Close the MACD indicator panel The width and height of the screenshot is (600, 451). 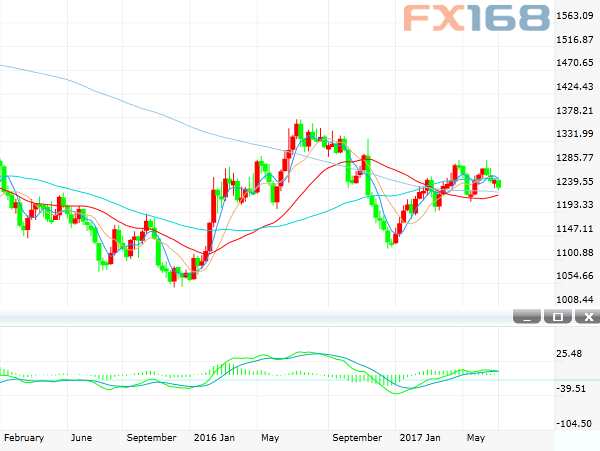[x=588, y=317]
